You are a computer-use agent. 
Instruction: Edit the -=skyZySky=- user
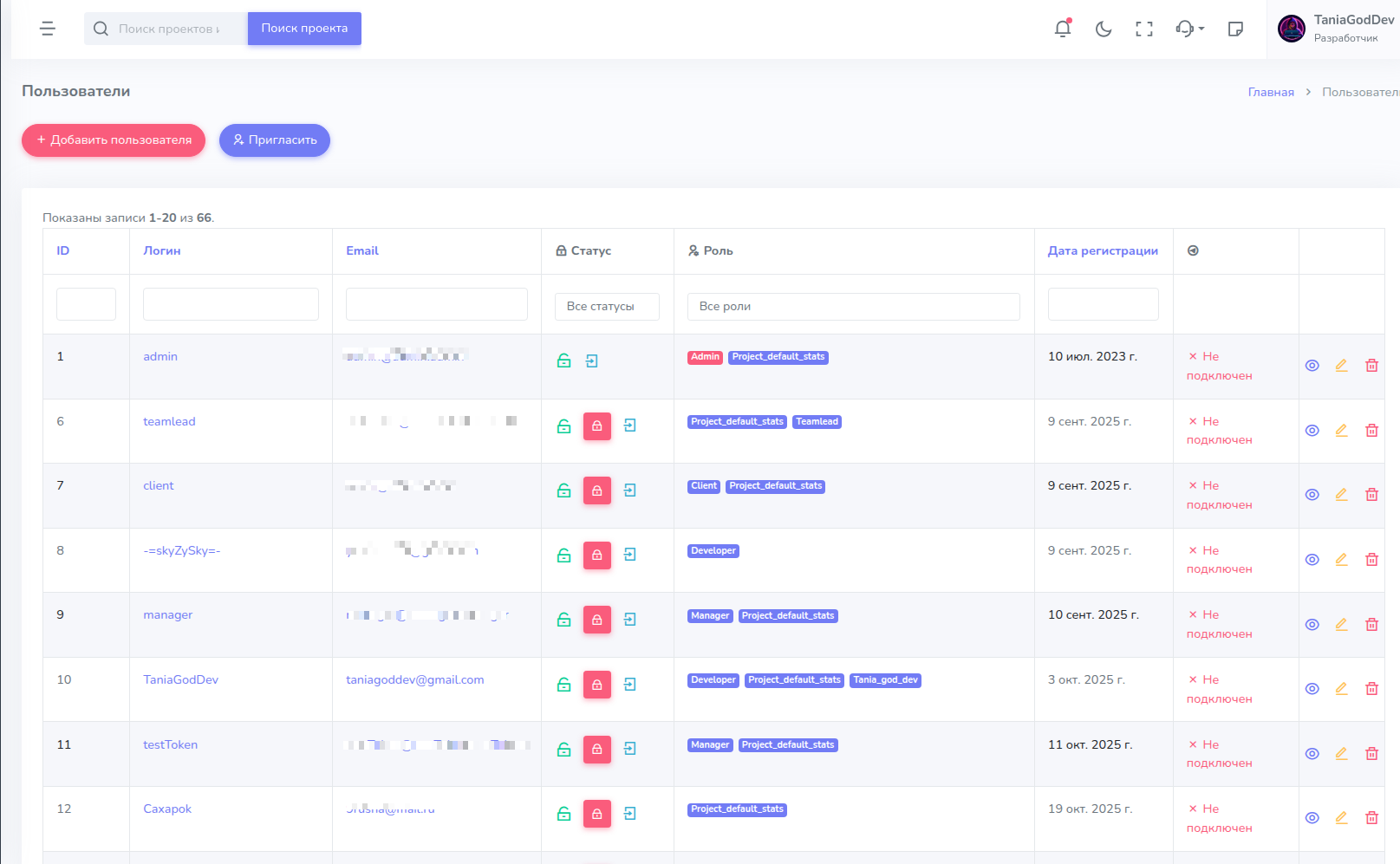pyautogui.click(x=1341, y=560)
